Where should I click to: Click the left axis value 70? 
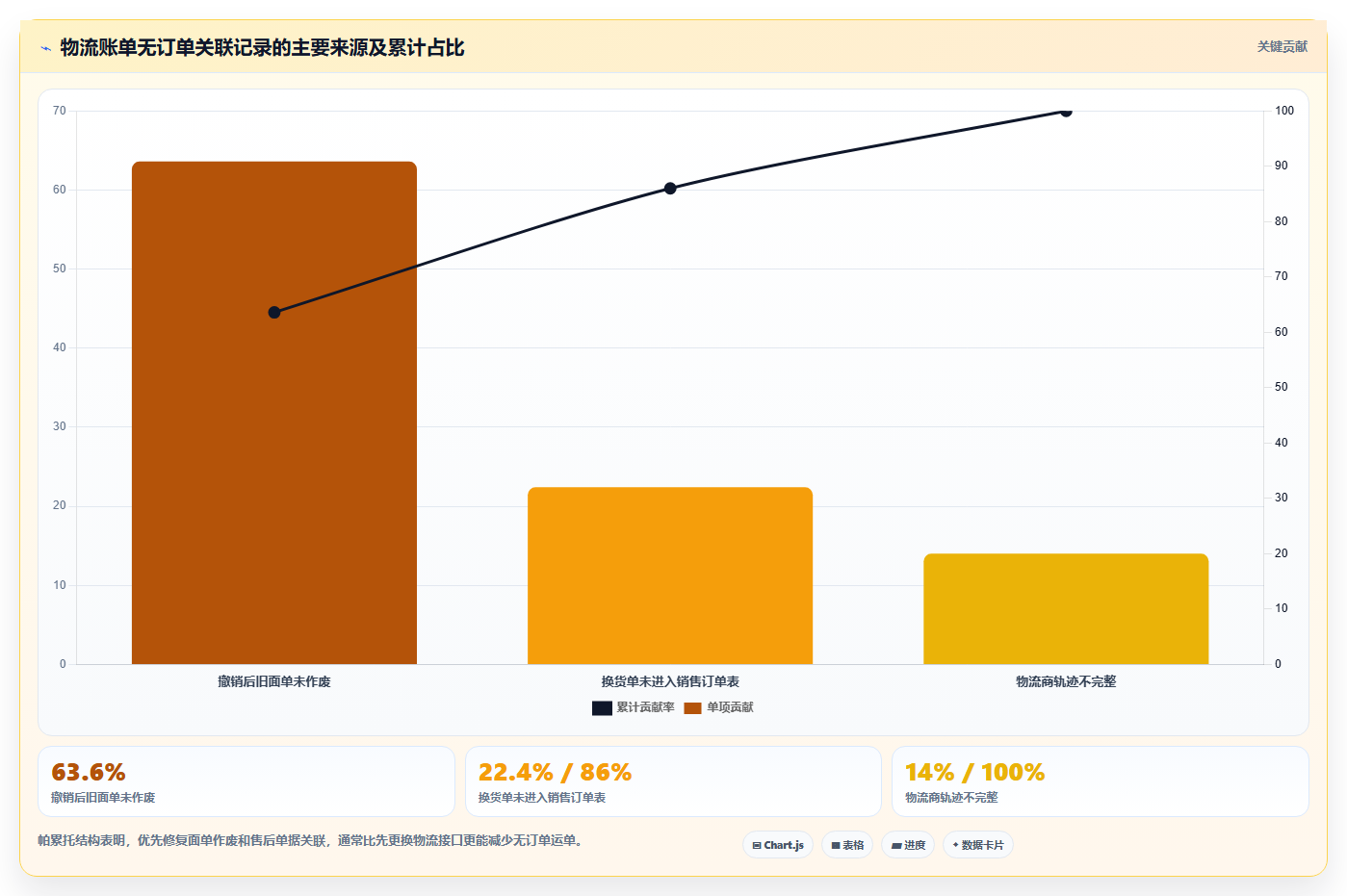pos(60,111)
